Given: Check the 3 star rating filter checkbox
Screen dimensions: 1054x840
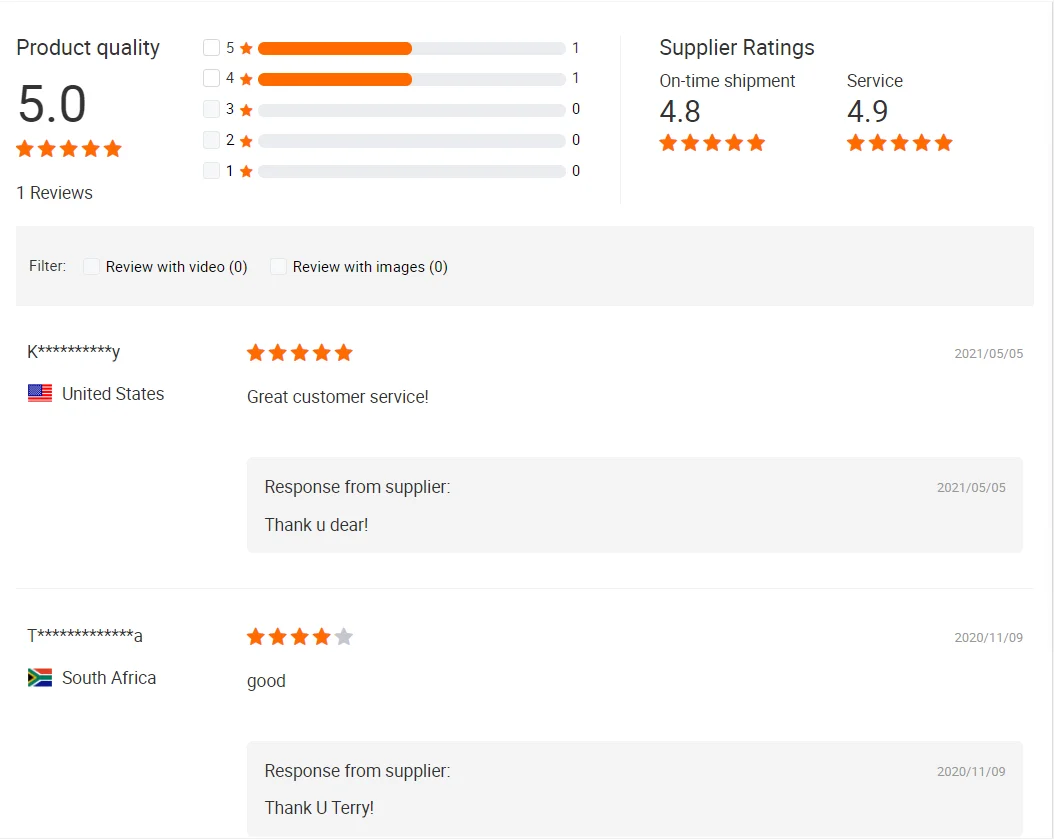Looking at the screenshot, I should click(x=211, y=109).
